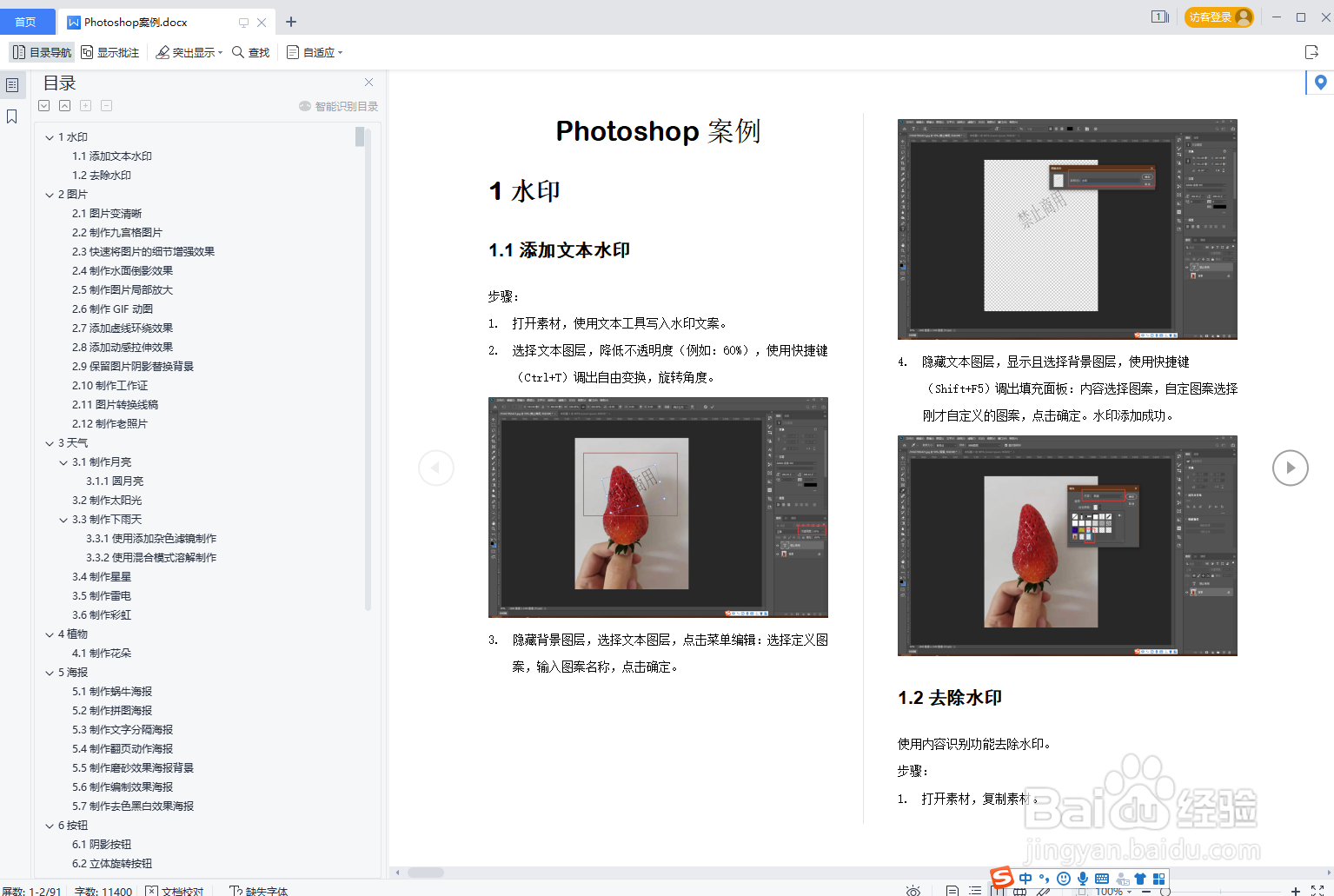Open a new tab with plus button

point(291,22)
